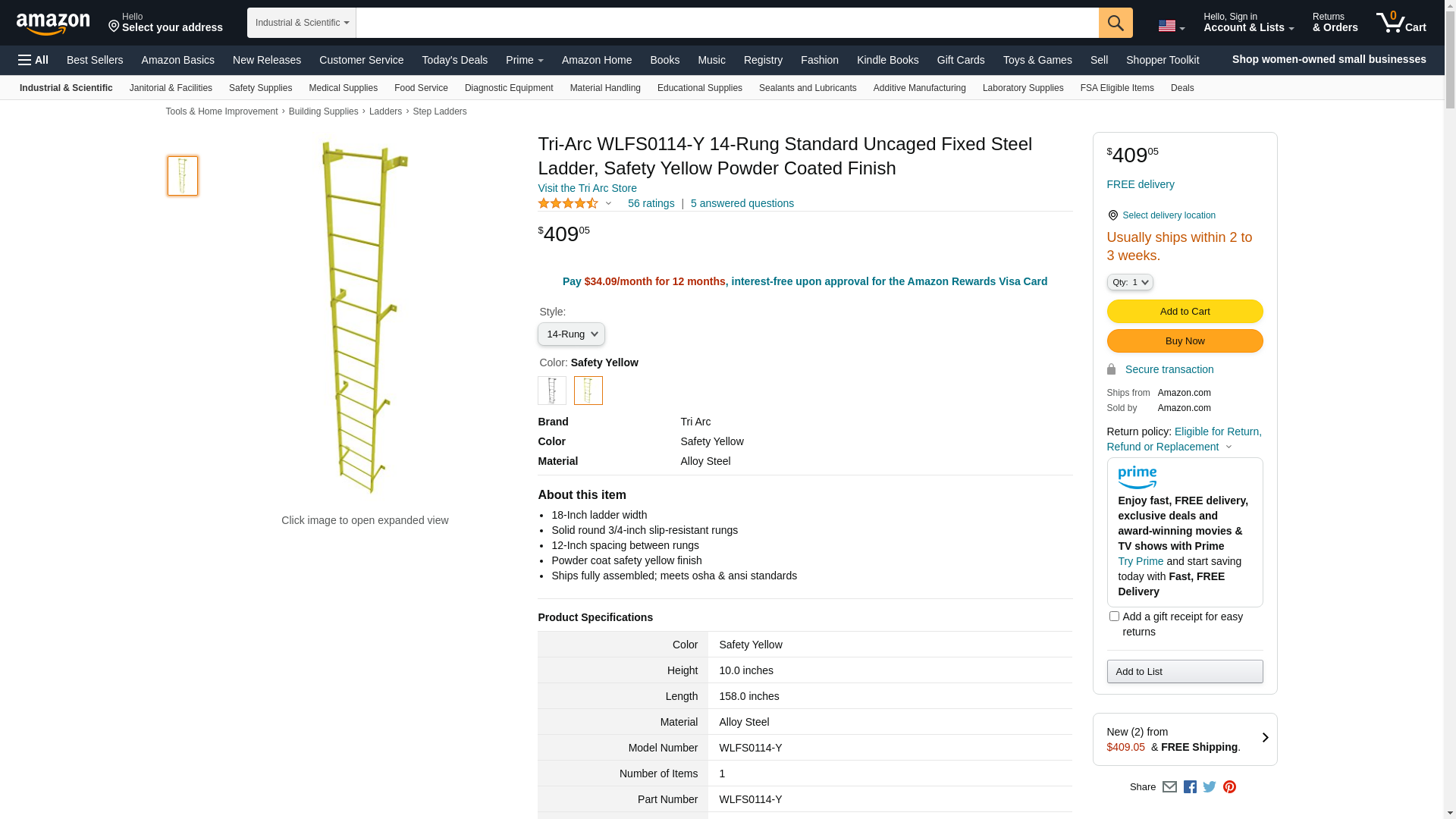Click the US flag language selector
The height and width of the screenshot is (819, 1456).
click(1170, 27)
